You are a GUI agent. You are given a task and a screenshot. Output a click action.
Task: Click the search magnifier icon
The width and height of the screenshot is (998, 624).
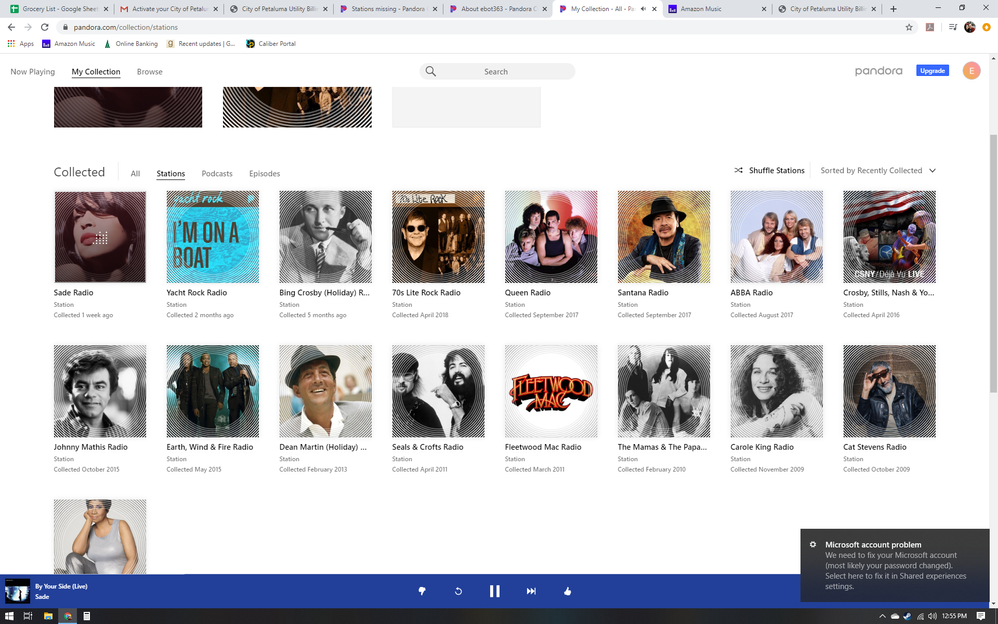(431, 71)
